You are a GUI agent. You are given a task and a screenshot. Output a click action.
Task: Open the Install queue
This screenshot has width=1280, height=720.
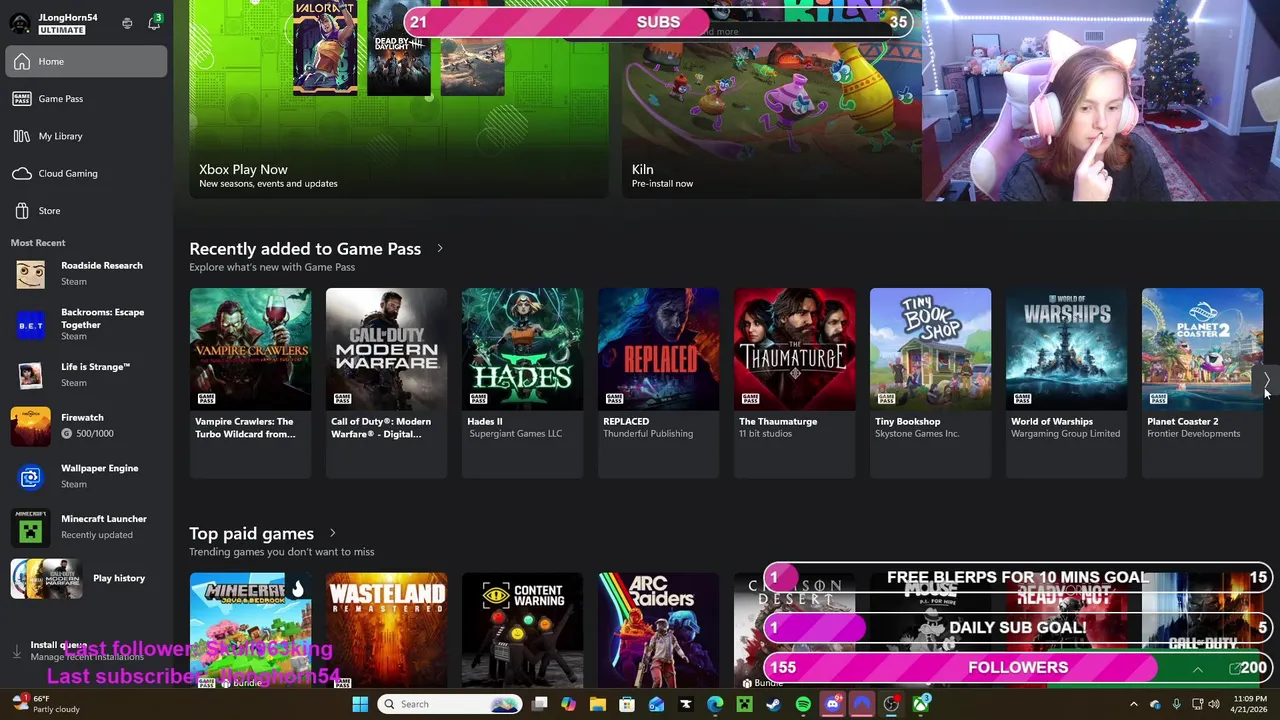click(x=86, y=650)
